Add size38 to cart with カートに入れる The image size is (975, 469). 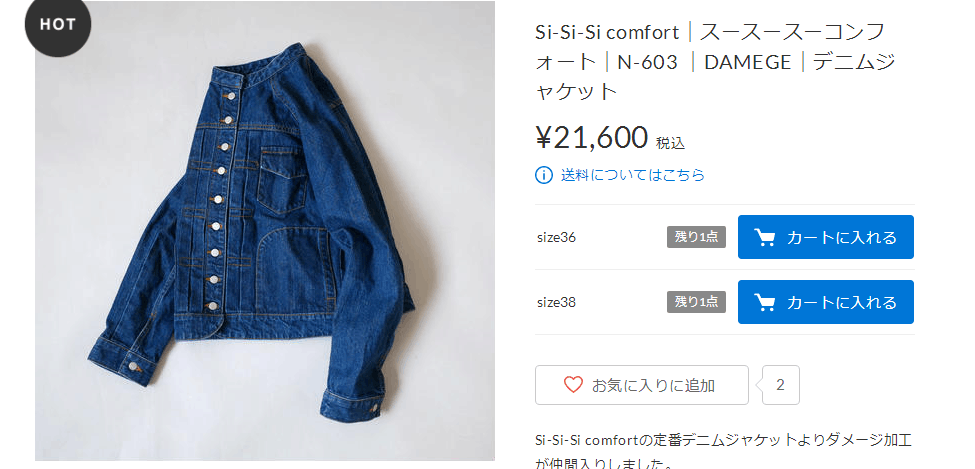tap(826, 302)
